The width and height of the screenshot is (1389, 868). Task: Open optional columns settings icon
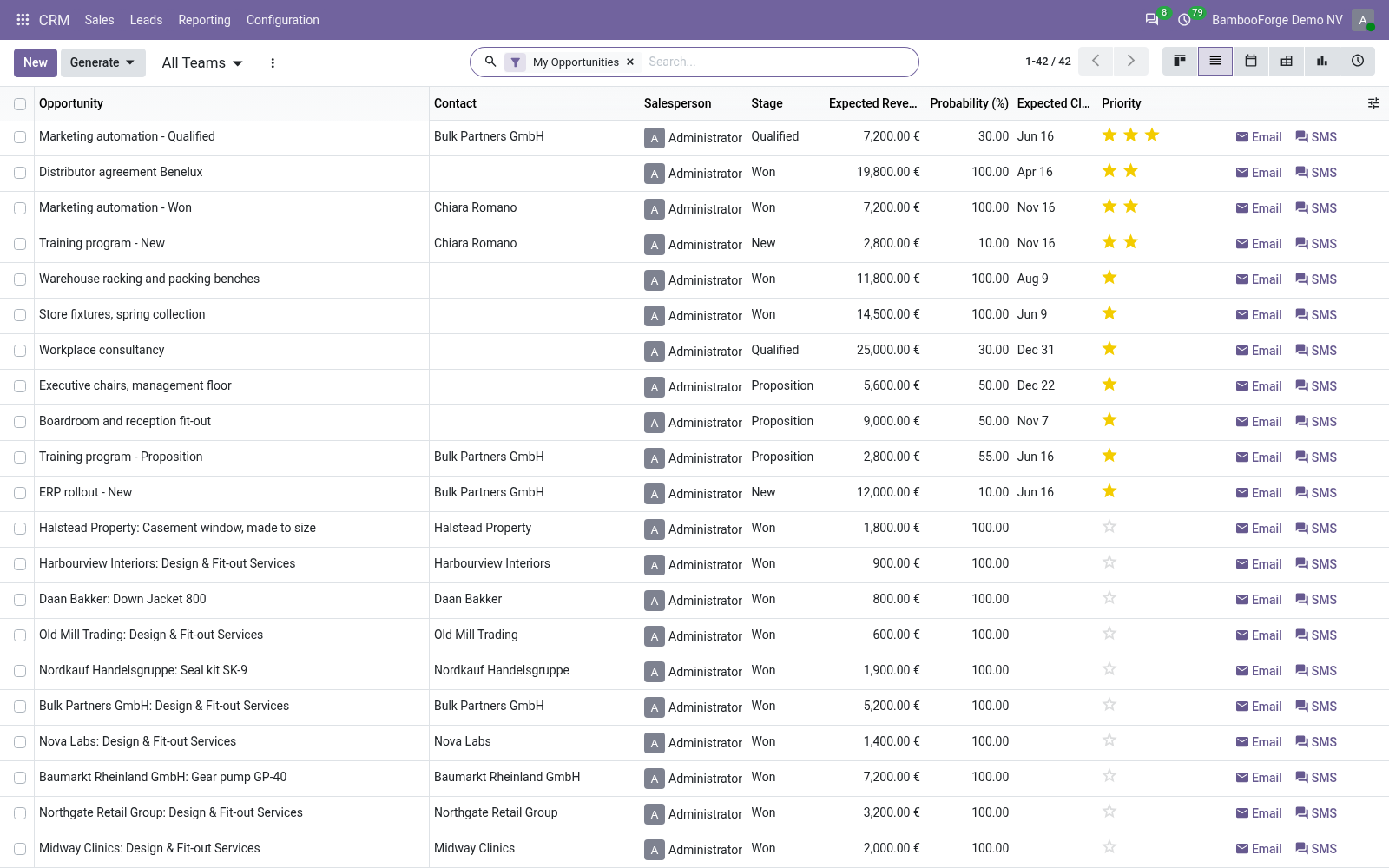pyautogui.click(x=1373, y=103)
